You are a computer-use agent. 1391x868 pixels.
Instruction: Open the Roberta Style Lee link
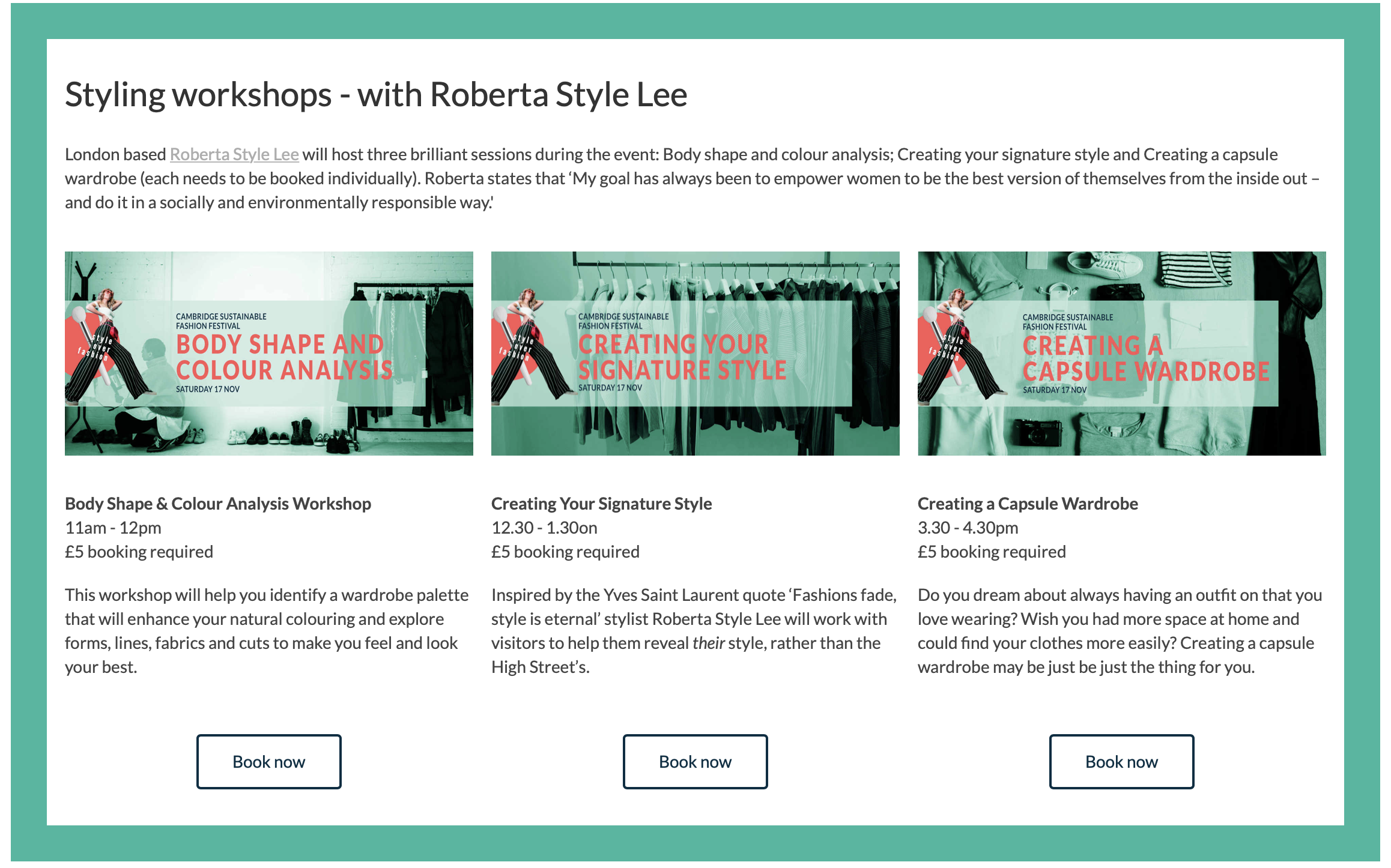coord(234,155)
